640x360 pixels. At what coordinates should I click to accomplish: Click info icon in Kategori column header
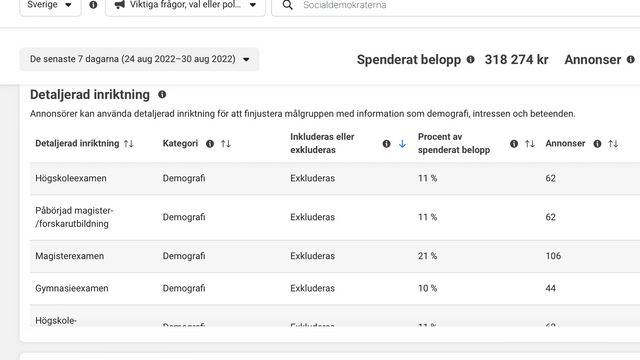click(x=210, y=144)
